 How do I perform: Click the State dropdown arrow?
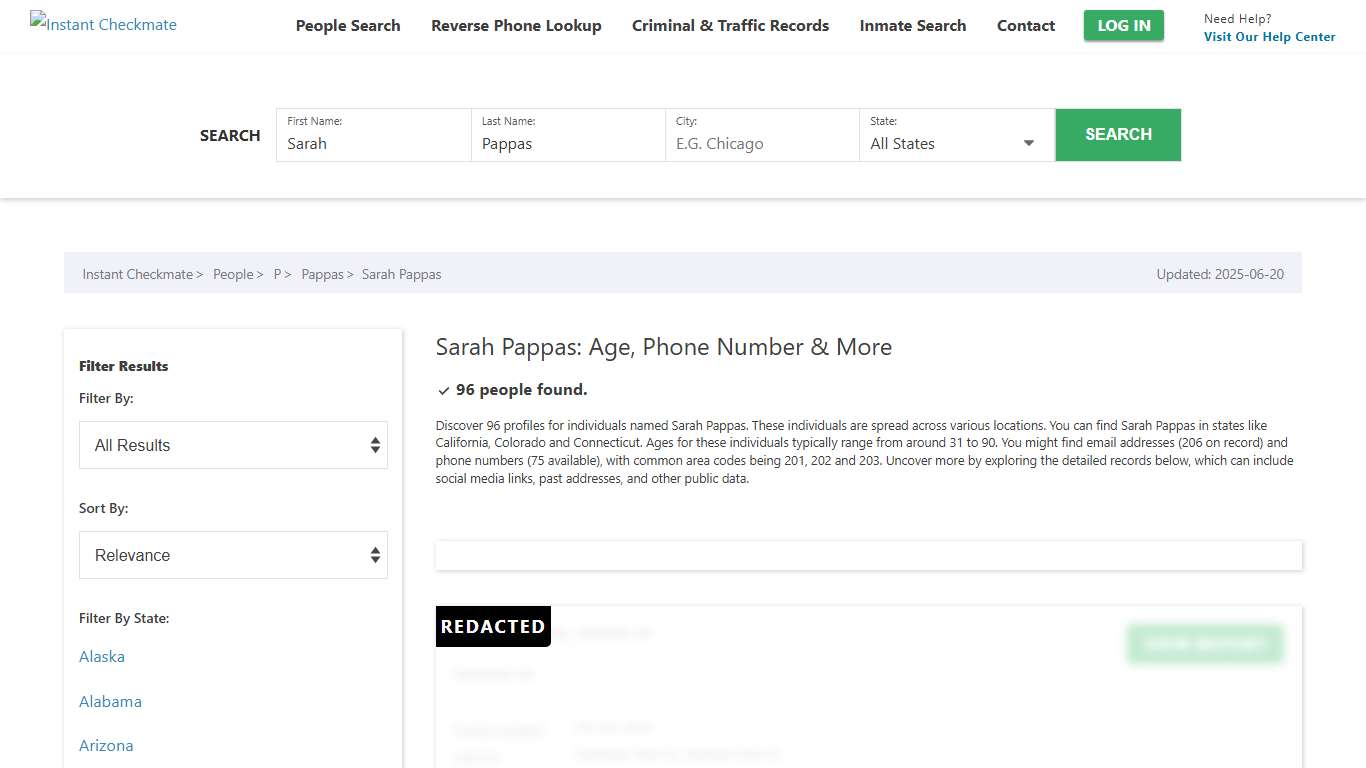click(x=1028, y=143)
